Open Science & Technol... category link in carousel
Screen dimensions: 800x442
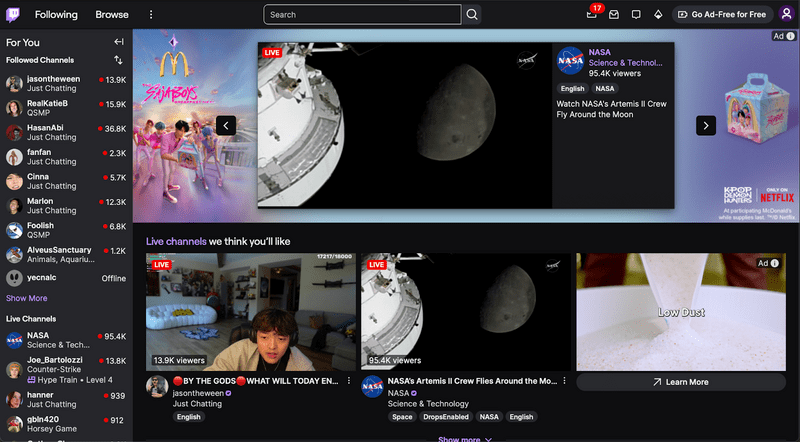coord(626,63)
